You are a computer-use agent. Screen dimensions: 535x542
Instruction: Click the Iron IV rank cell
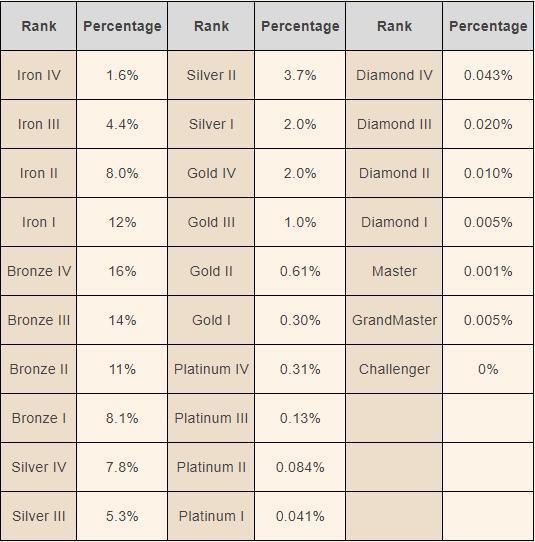(x=39, y=75)
